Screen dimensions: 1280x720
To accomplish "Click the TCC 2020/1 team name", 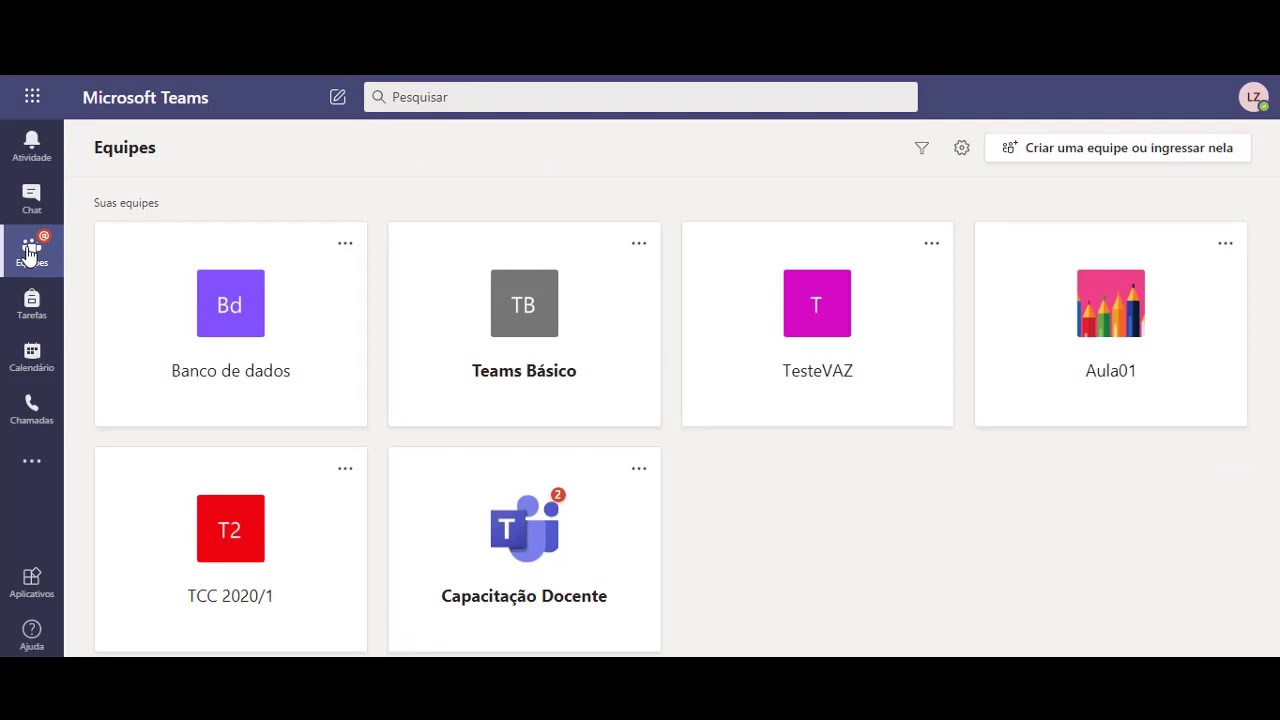I will pos(231,595).
